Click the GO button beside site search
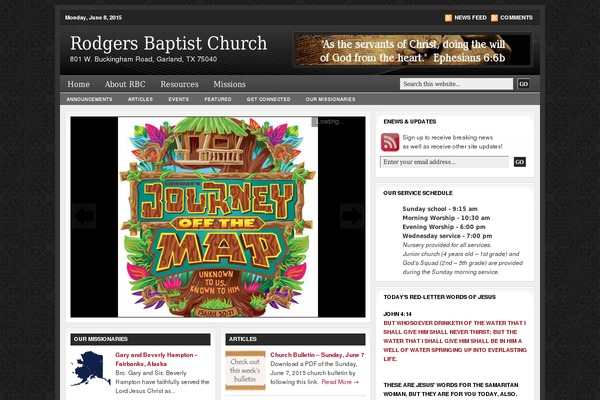 point(523,84)
